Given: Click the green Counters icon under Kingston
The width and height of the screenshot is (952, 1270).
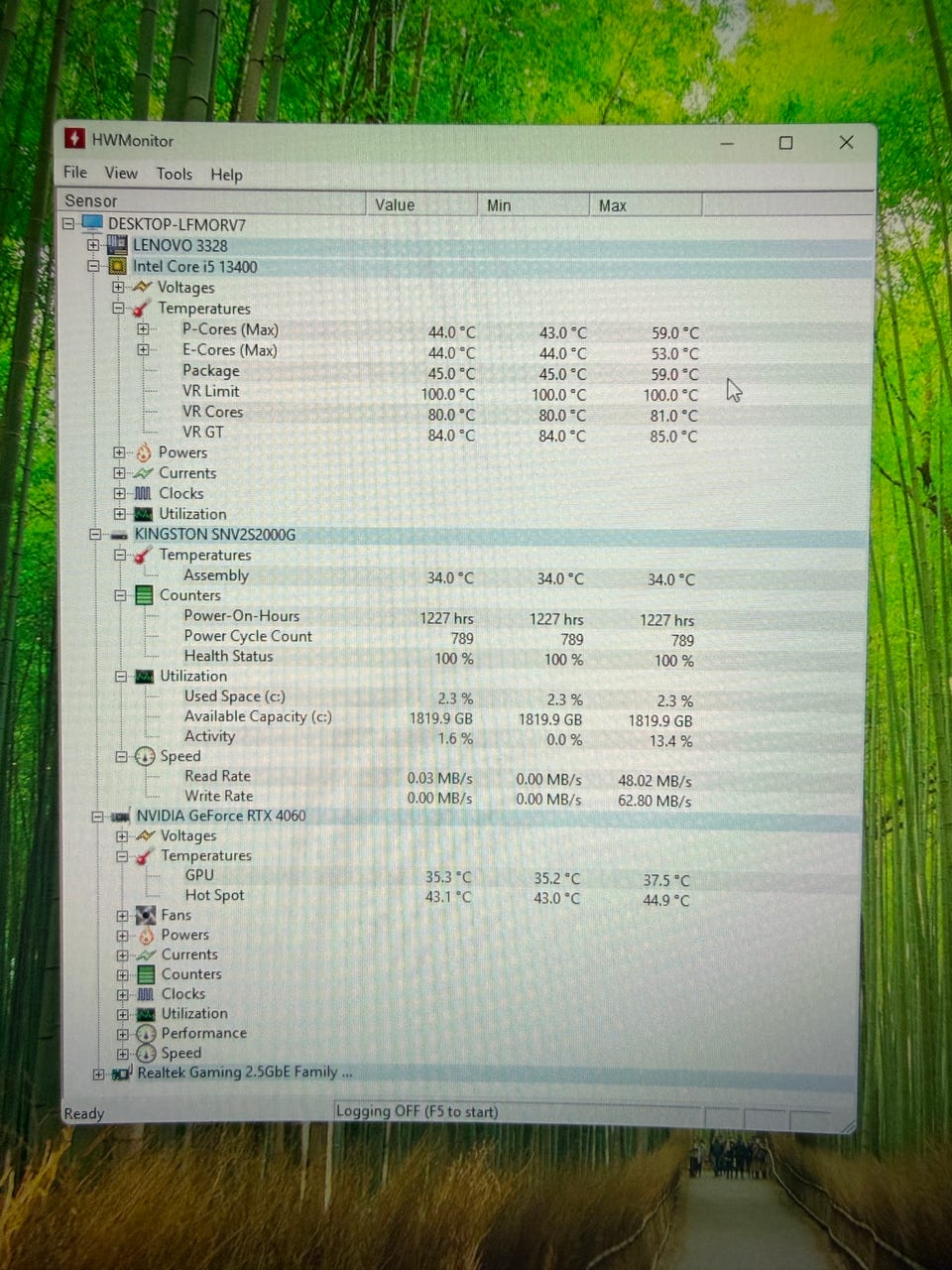Looking at the screenshot, I should tap(144, 595).
